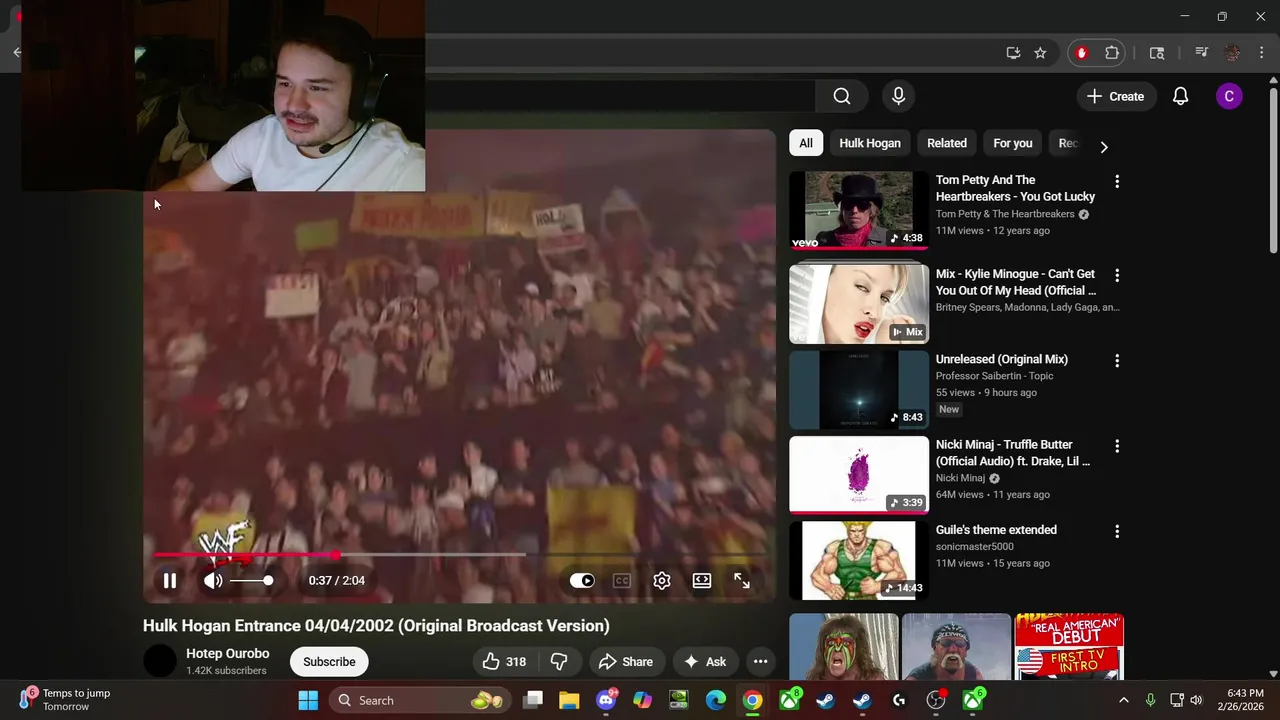Open Unreleased (Original Mix) title link
The width and height of the screenshot is (1280, 720).
pos(1002,359)
